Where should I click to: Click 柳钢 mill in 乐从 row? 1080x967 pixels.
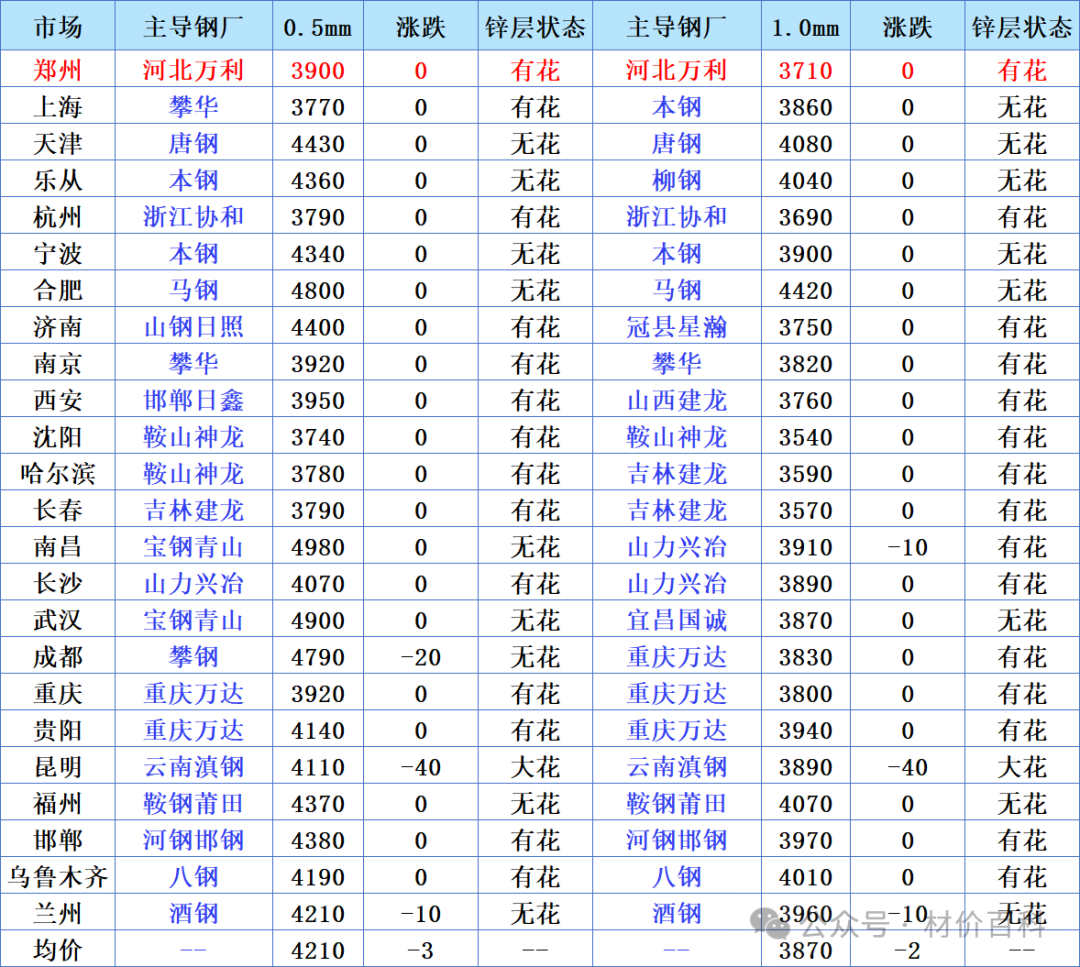tap(676, 180)
